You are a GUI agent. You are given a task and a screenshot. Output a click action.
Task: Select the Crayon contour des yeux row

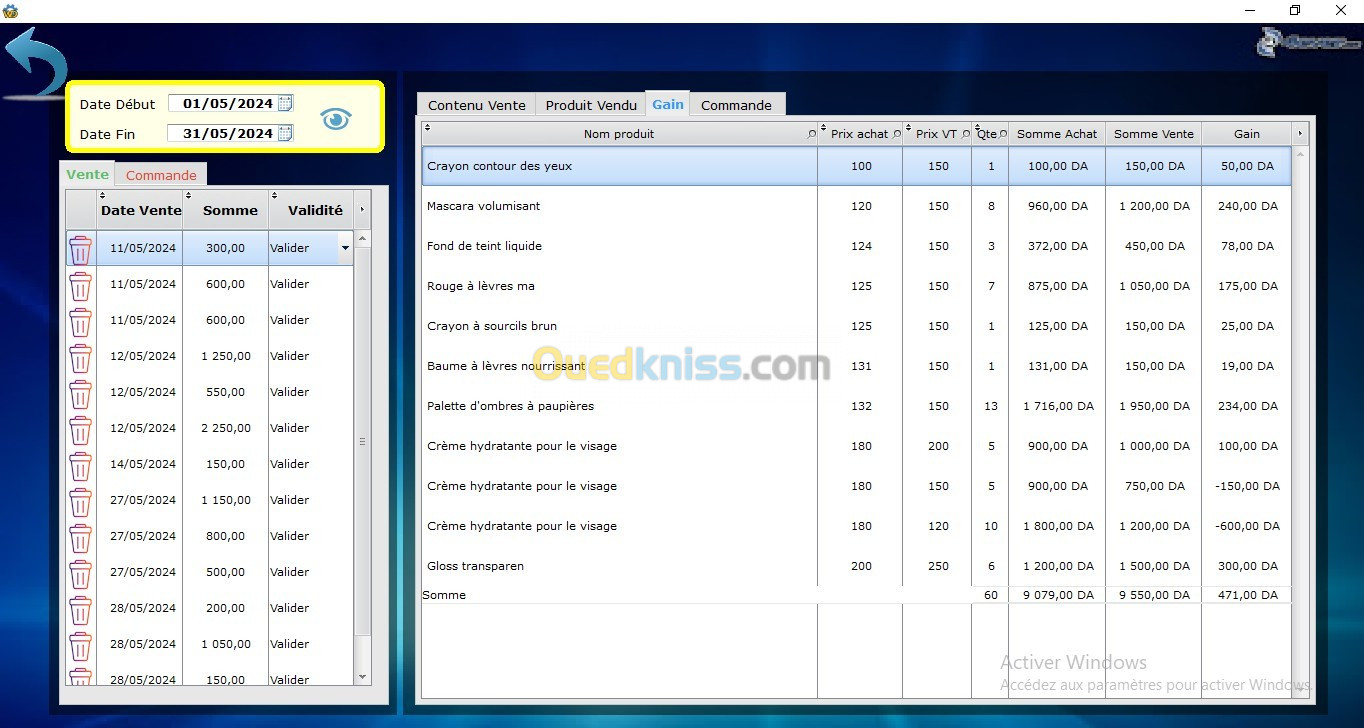point(857,166)
